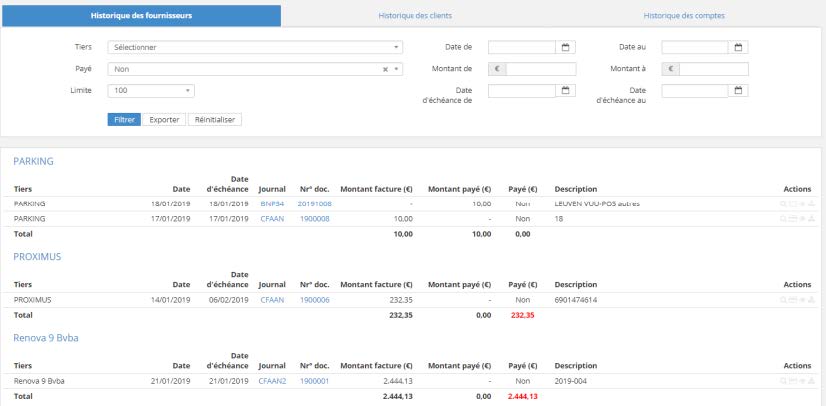Open document link 1900006
This screenshot has height=406, width=826.
tap(314, 300)
